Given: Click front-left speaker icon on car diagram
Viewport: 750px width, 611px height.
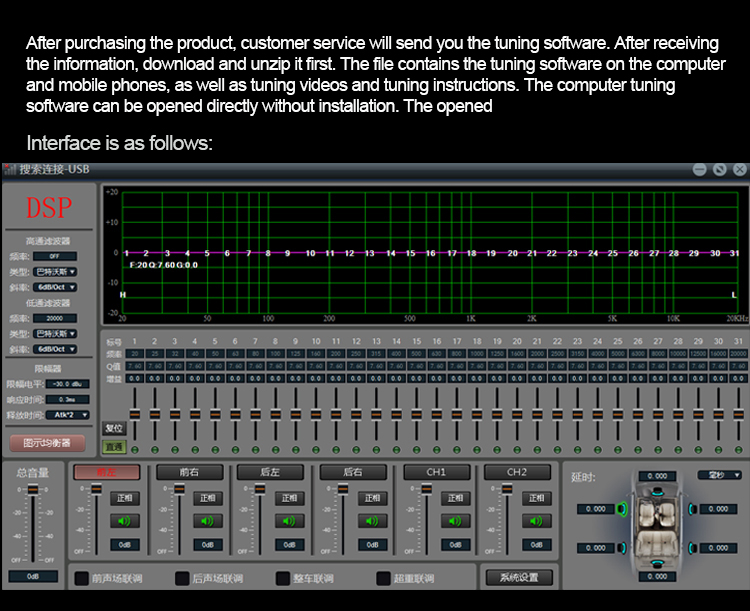Looking at the screenshot, I should coord(622,509).
